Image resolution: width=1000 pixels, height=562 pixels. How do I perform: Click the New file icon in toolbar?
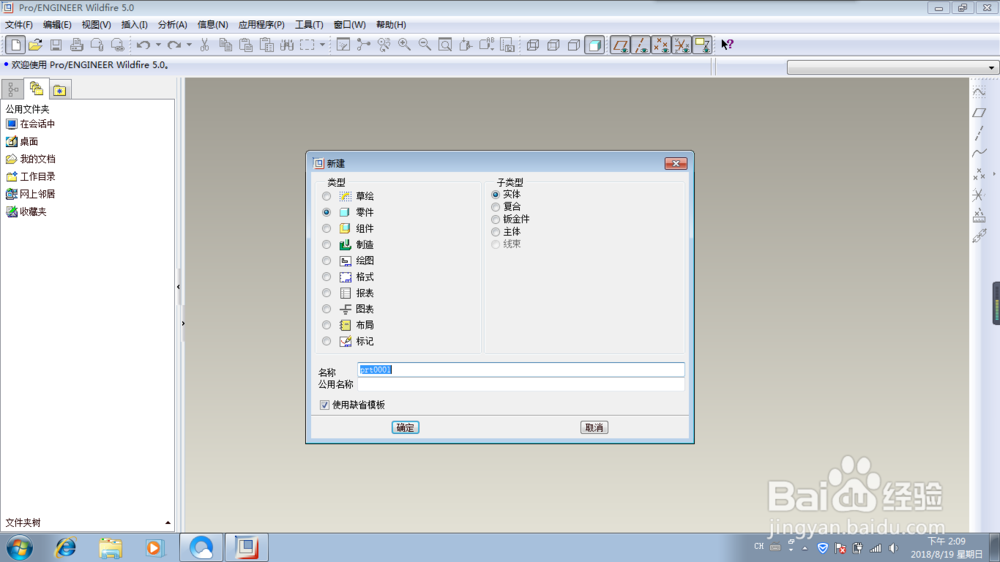15,45
